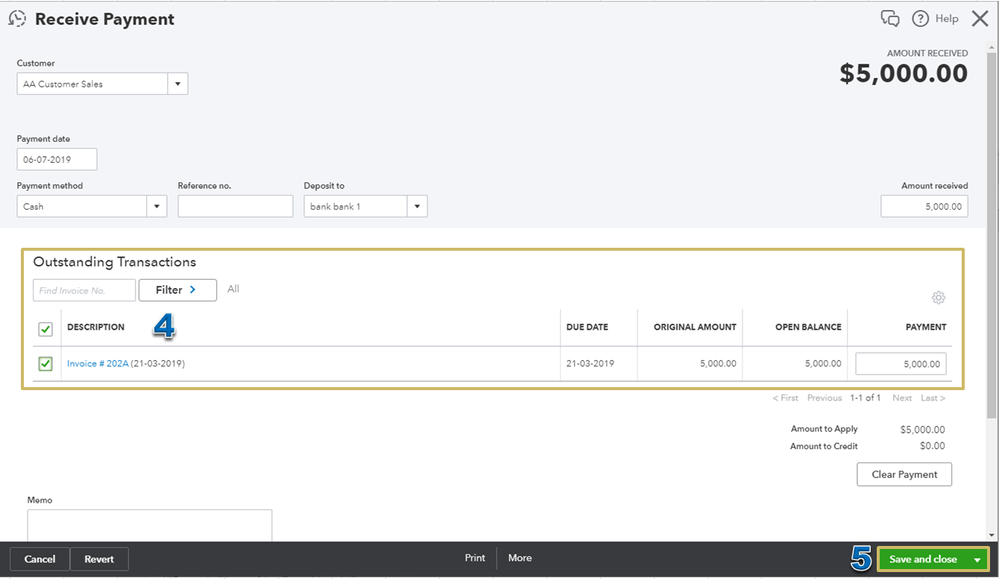The width and height of the screenshot is (999, 579).
Task: Click the DUE DATE column header
Action: point(587,327)
